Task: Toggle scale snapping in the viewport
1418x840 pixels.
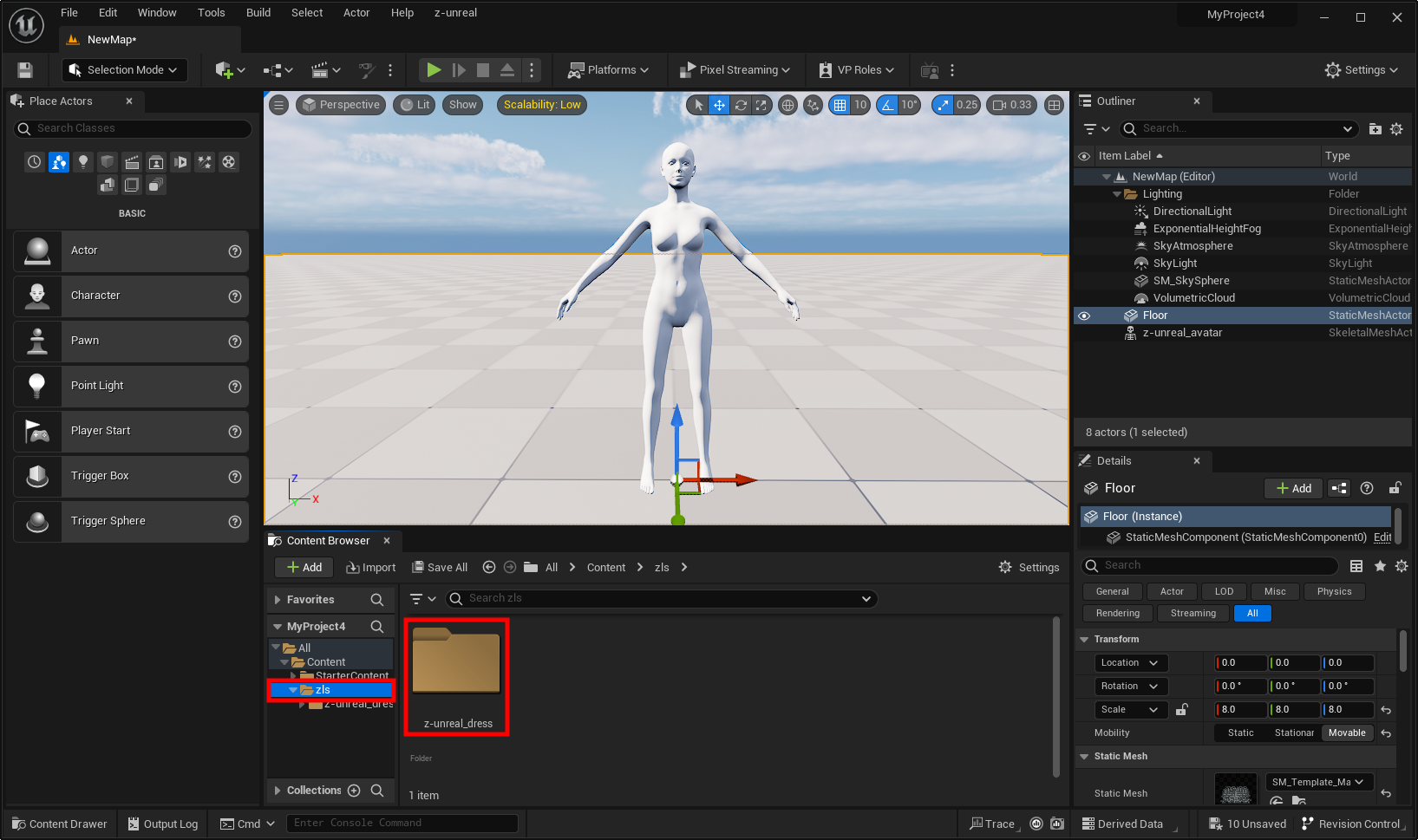Action: [x=943, y=105]
